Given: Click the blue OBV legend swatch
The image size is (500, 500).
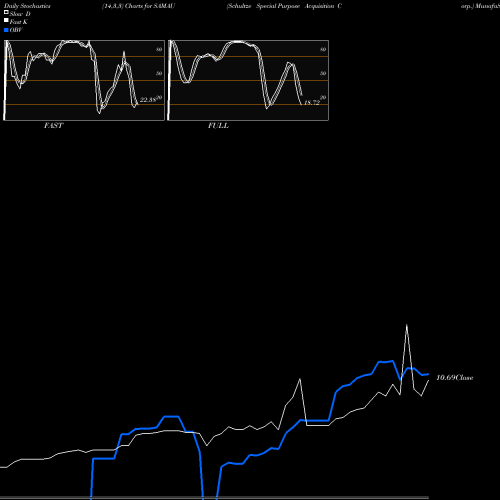Looking at the screenshot, I should click(x=6, y=30).
